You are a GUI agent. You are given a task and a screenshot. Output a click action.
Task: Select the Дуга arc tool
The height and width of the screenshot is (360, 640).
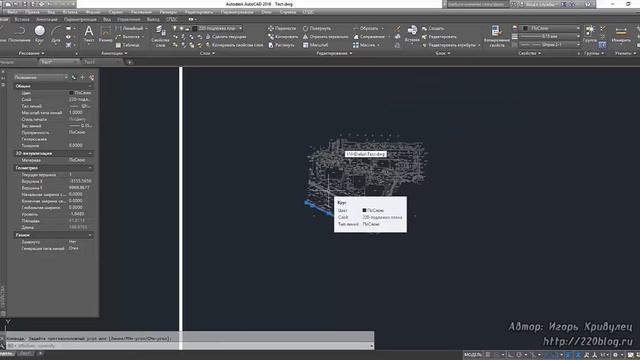[56, 34]
